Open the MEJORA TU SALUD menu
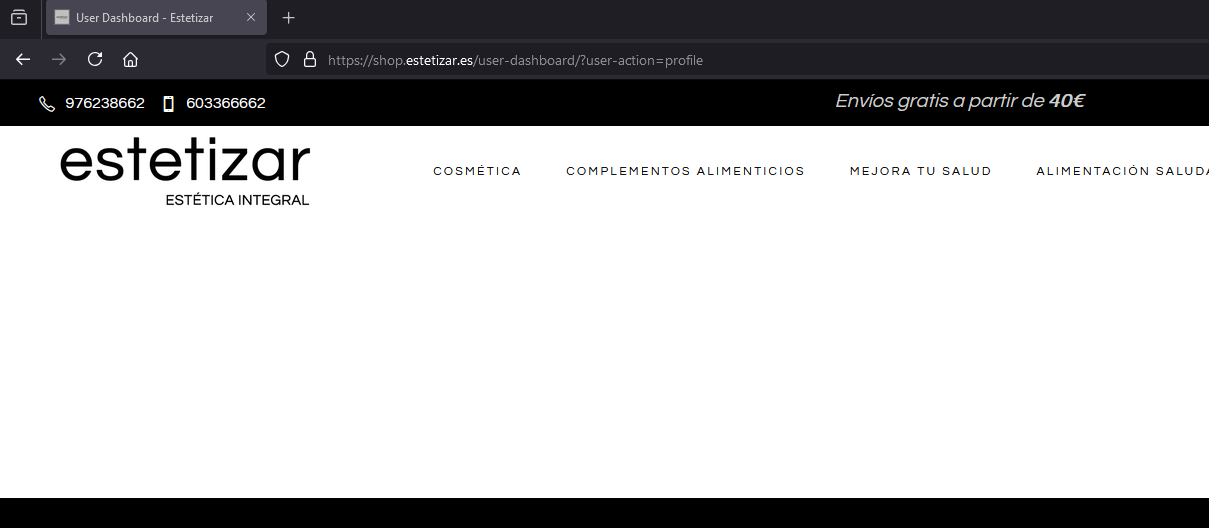 coord(920,171)
